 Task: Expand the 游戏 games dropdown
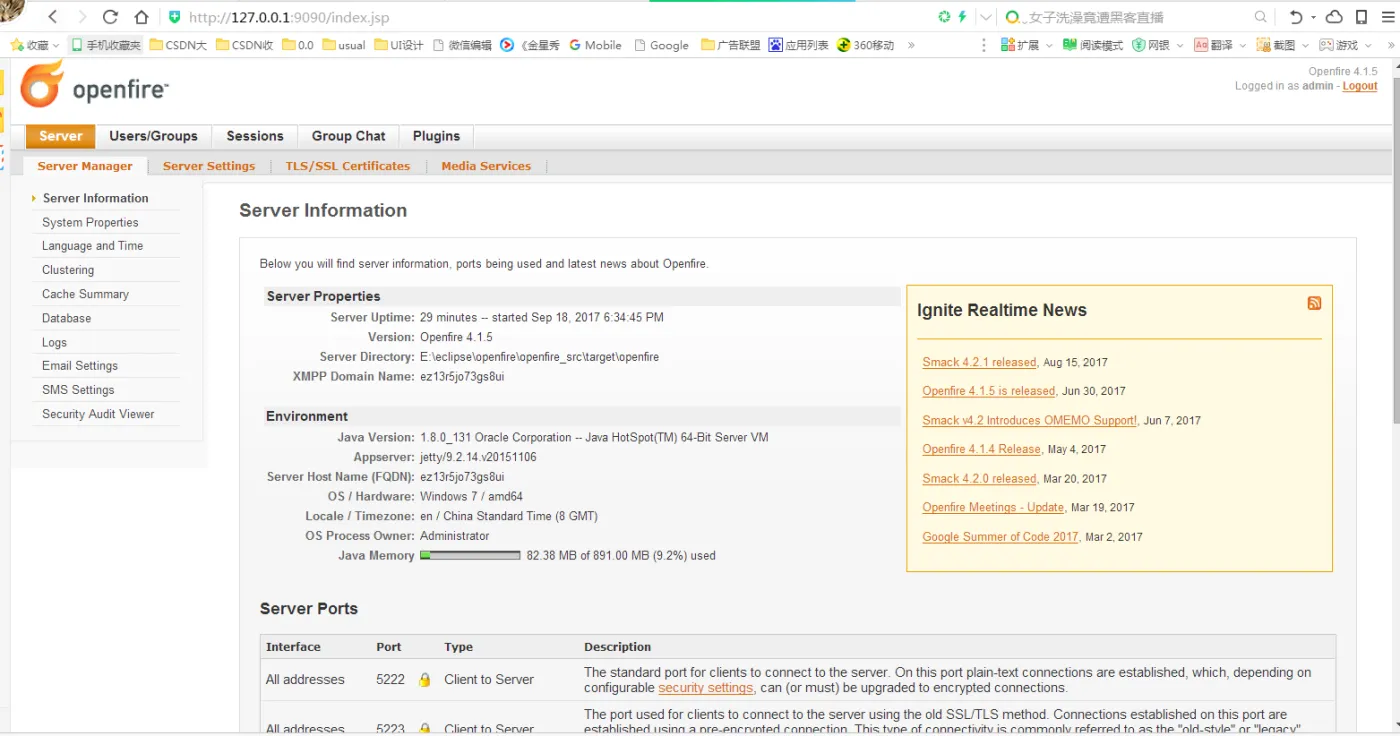pyautogui.click(x=1369, y=46)
